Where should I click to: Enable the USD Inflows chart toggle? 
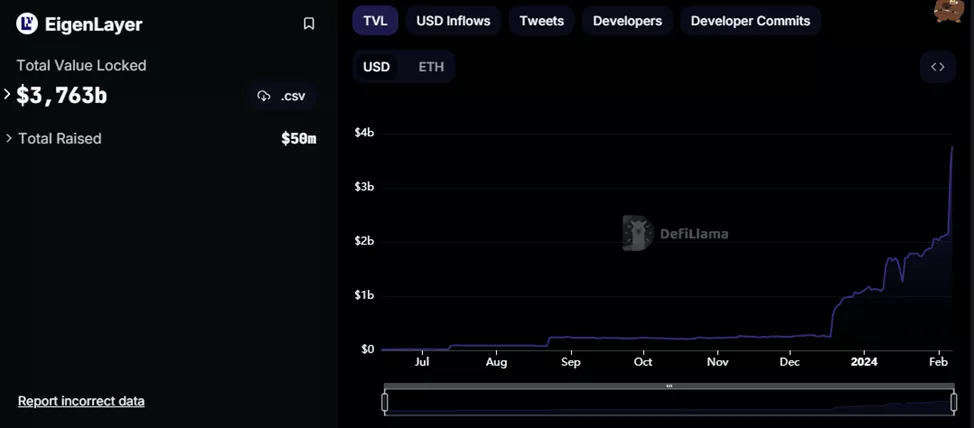coord(453,21)
